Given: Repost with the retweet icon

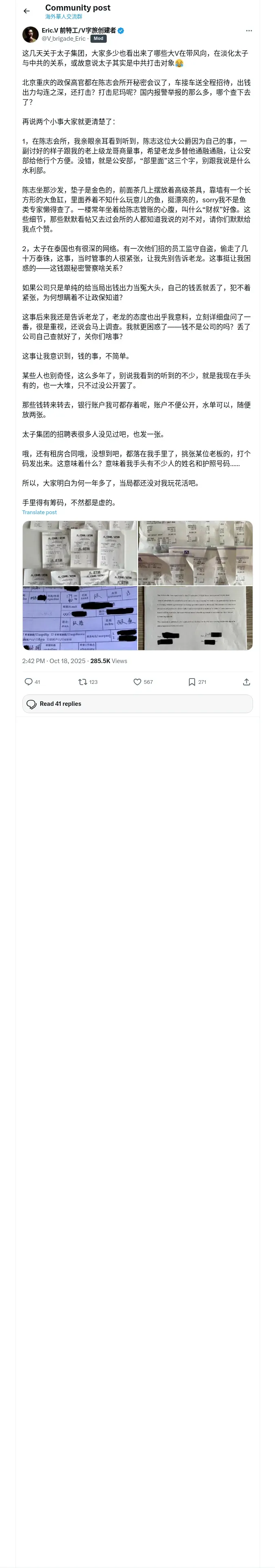Looking at the screenshot, I should [82, 682].
